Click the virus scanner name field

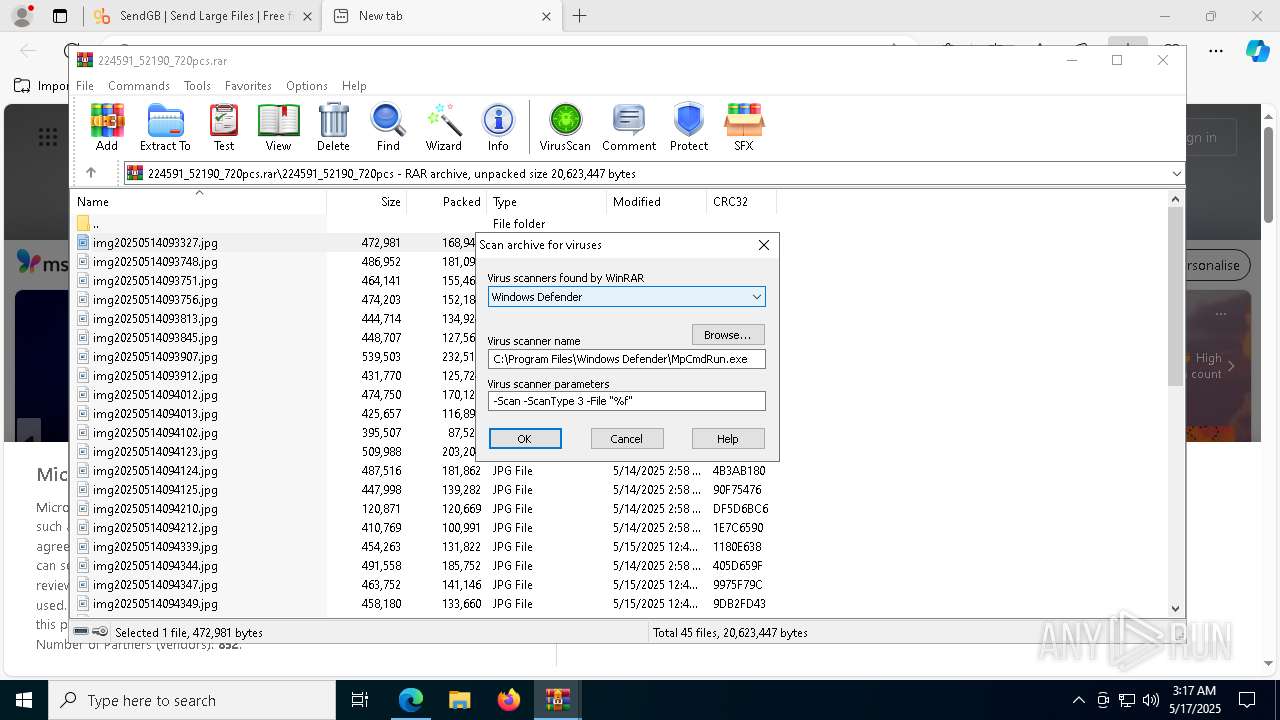(627, 359)
